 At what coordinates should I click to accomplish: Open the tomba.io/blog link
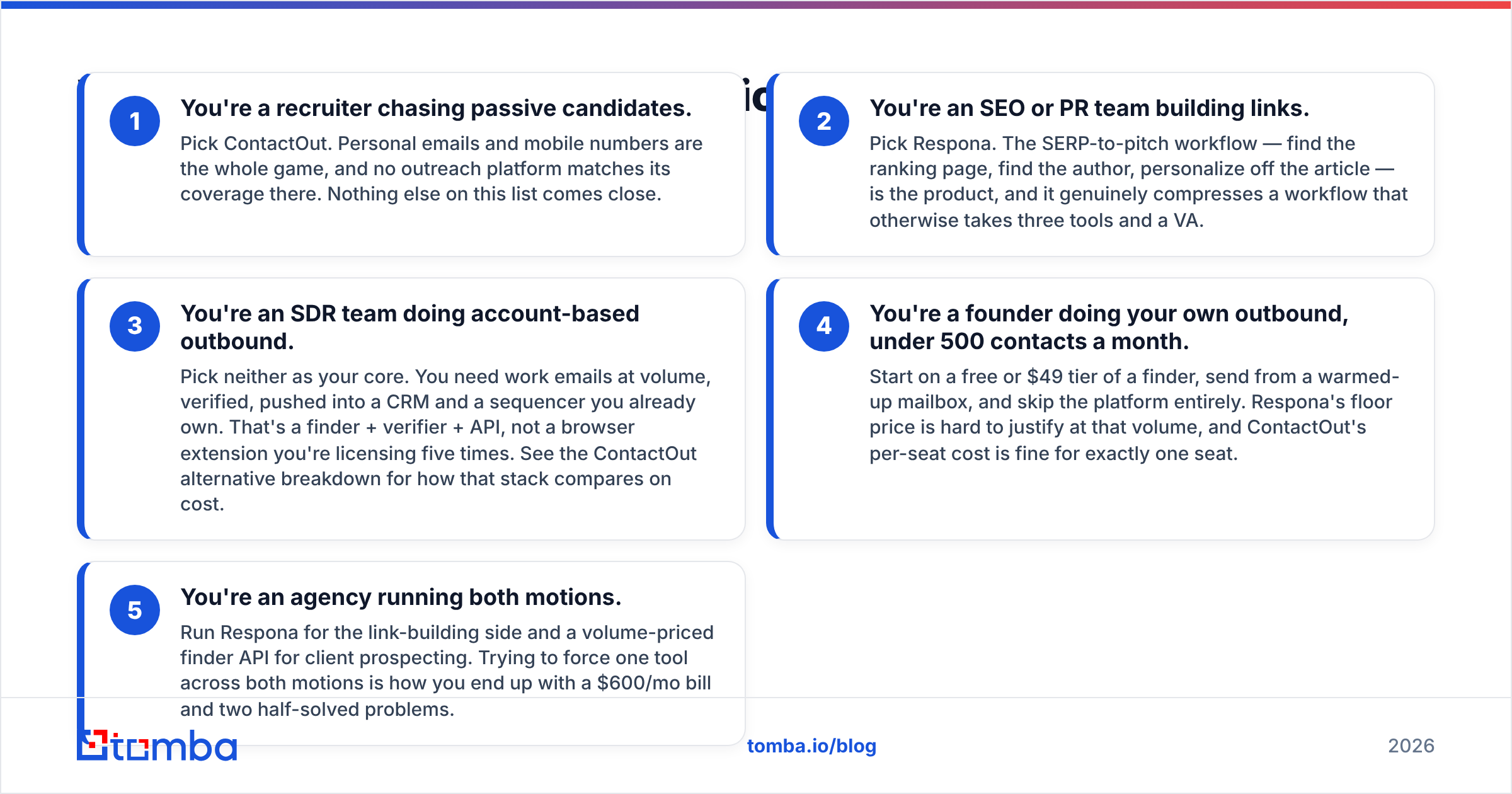pos(811,746)
